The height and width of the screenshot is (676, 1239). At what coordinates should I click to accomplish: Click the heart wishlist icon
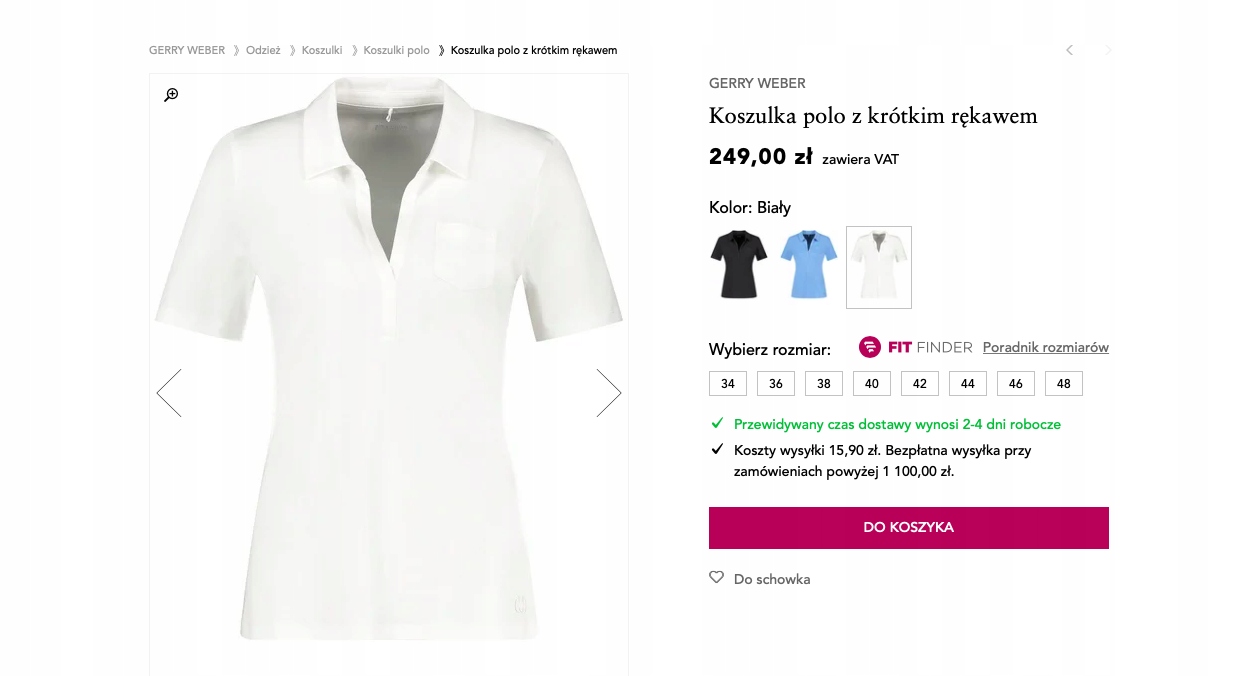coord(716,578)
